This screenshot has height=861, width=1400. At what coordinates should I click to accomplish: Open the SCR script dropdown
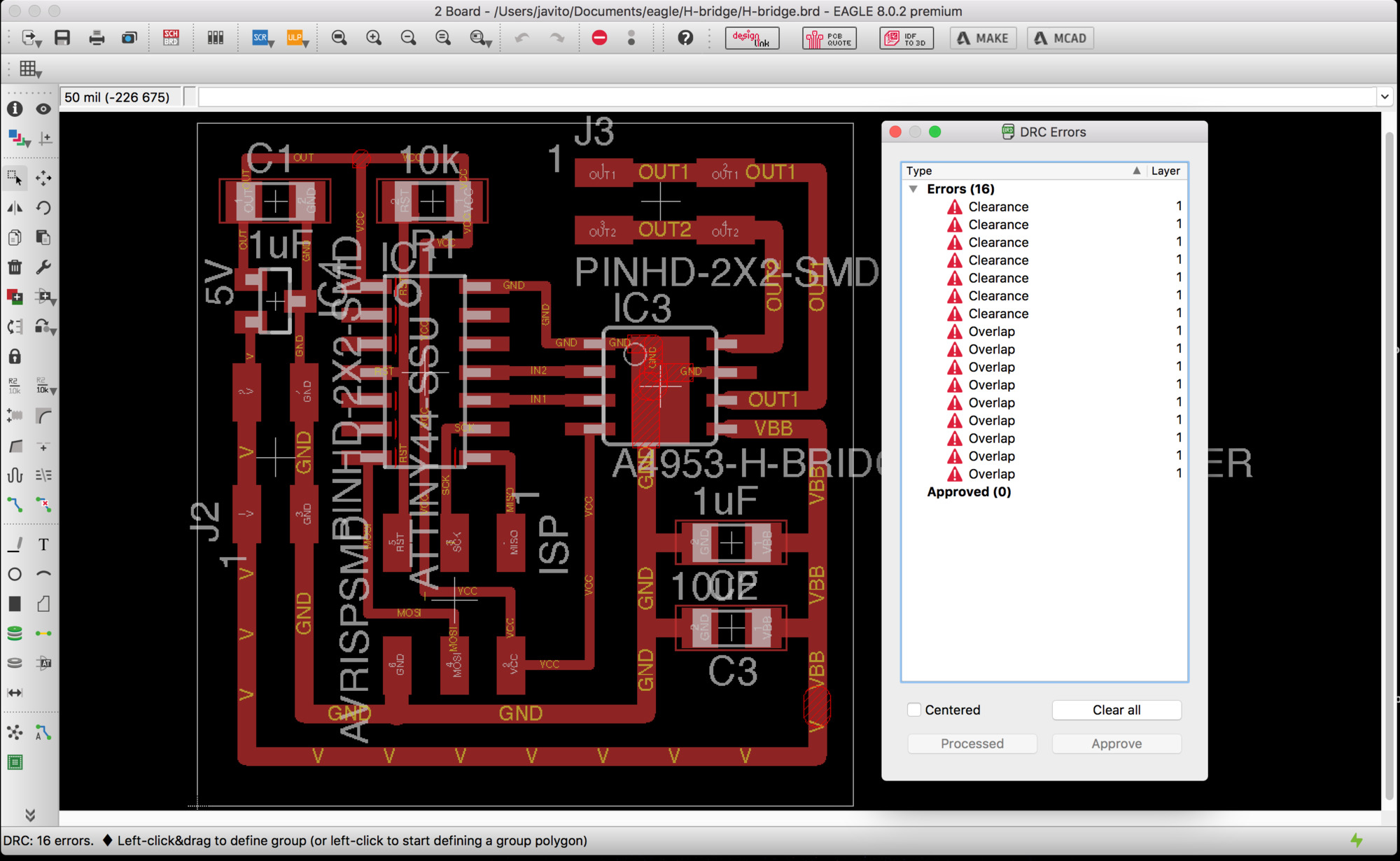click(262, 38)
